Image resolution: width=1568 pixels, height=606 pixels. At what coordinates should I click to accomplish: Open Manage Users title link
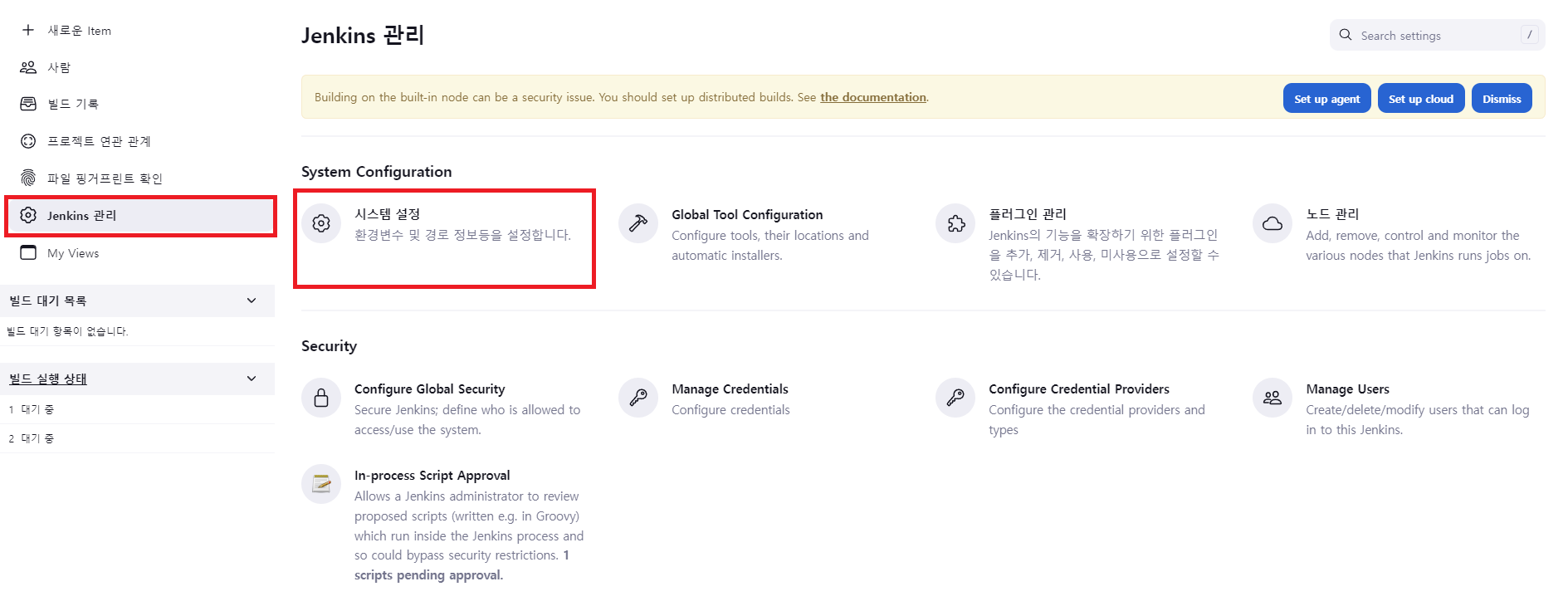click(1347, 389)
